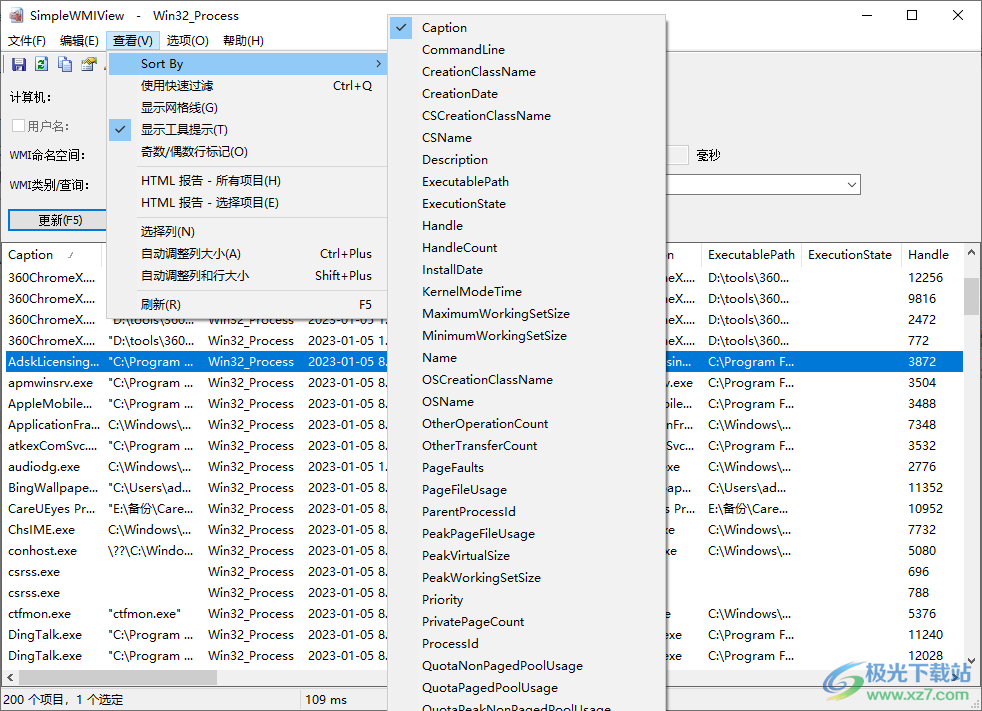This screenshot has height=711, width=982.
Task: Click the Save toolbar icon
Action: (19, 63)
